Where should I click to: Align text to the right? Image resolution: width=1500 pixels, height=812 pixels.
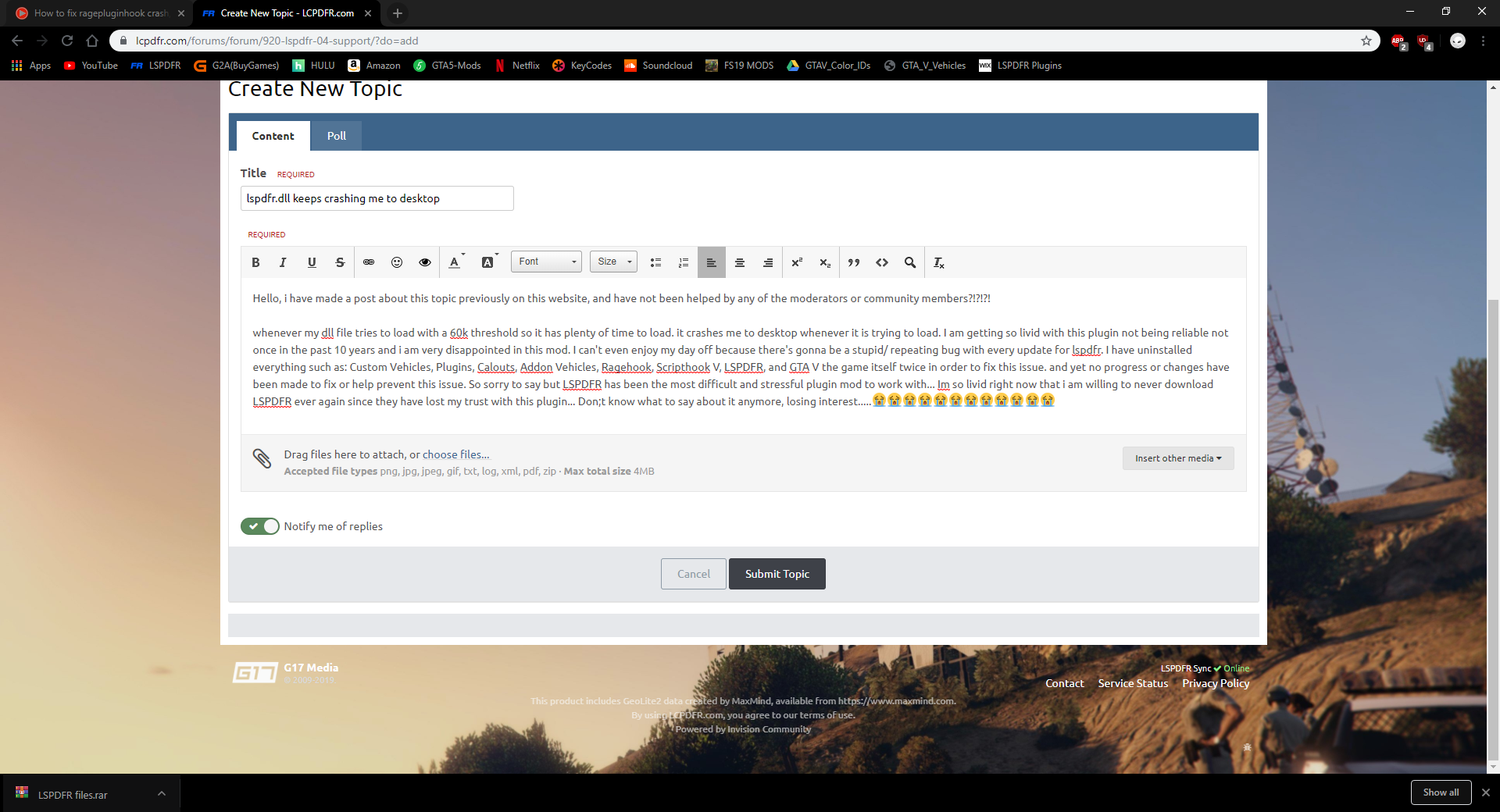768,262
